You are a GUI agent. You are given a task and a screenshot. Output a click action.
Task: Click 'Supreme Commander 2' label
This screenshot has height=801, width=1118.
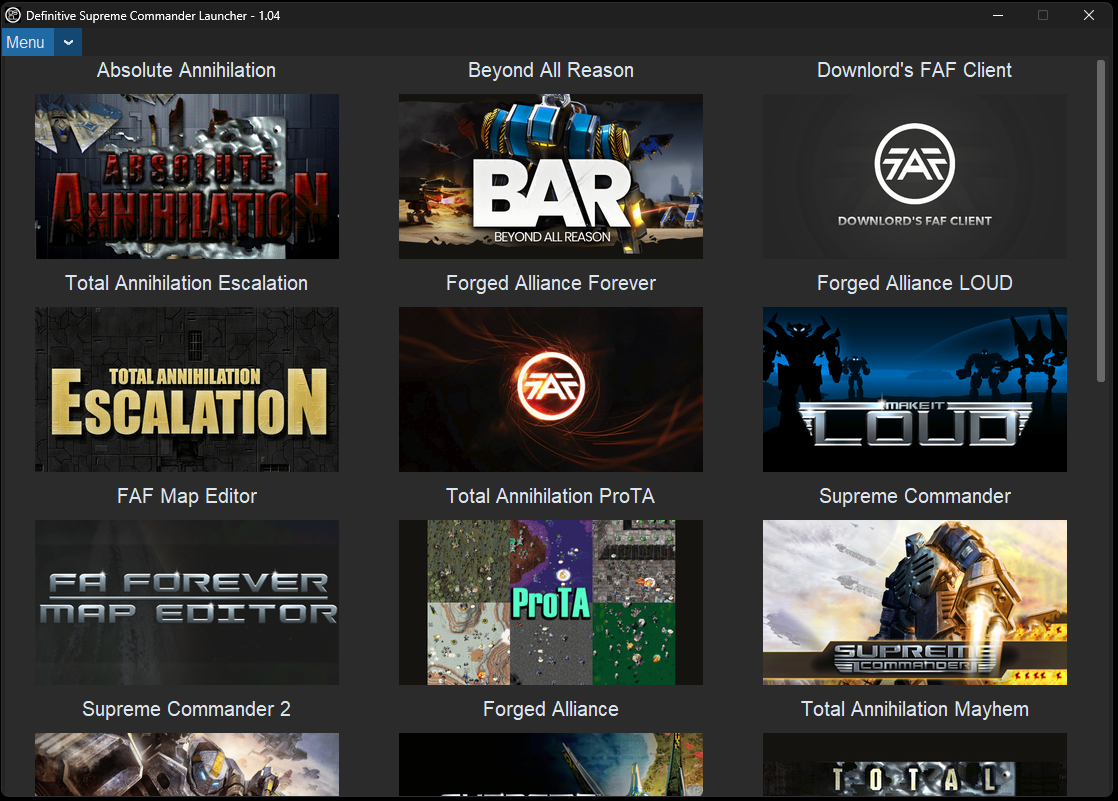coord(186,709)
